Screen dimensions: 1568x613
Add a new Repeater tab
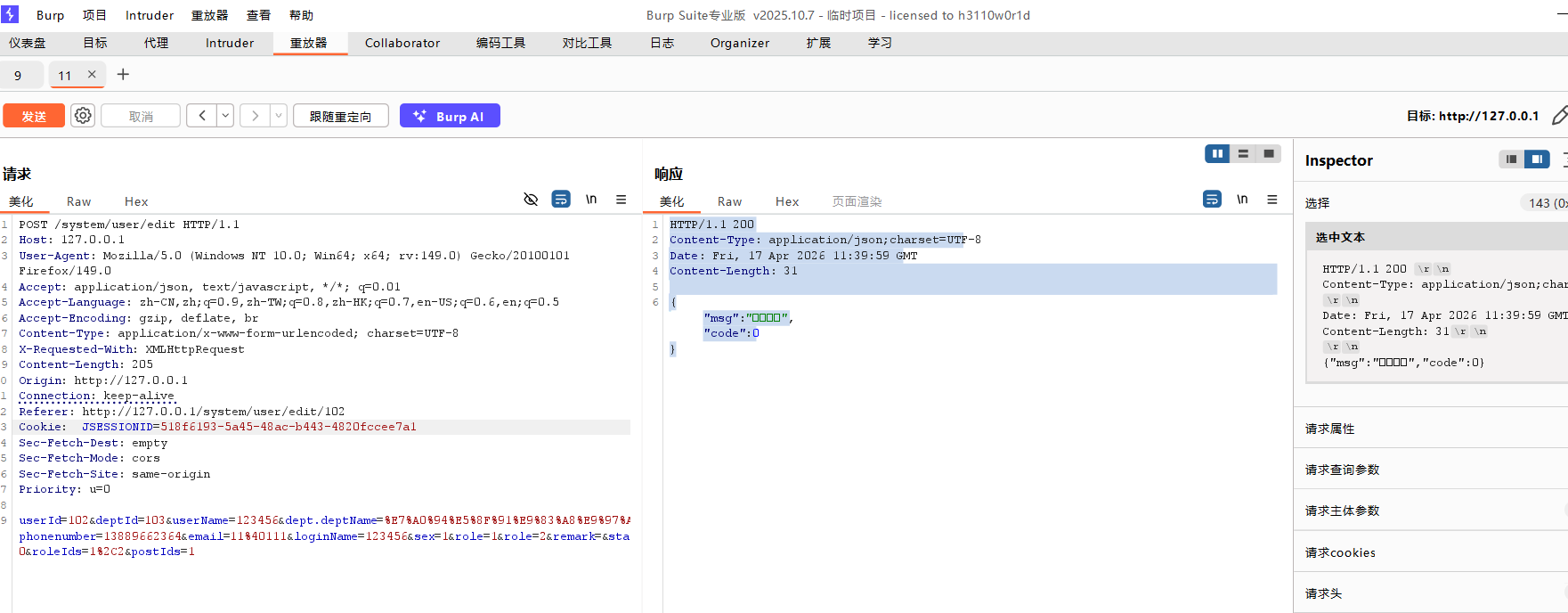click(123, 75)
